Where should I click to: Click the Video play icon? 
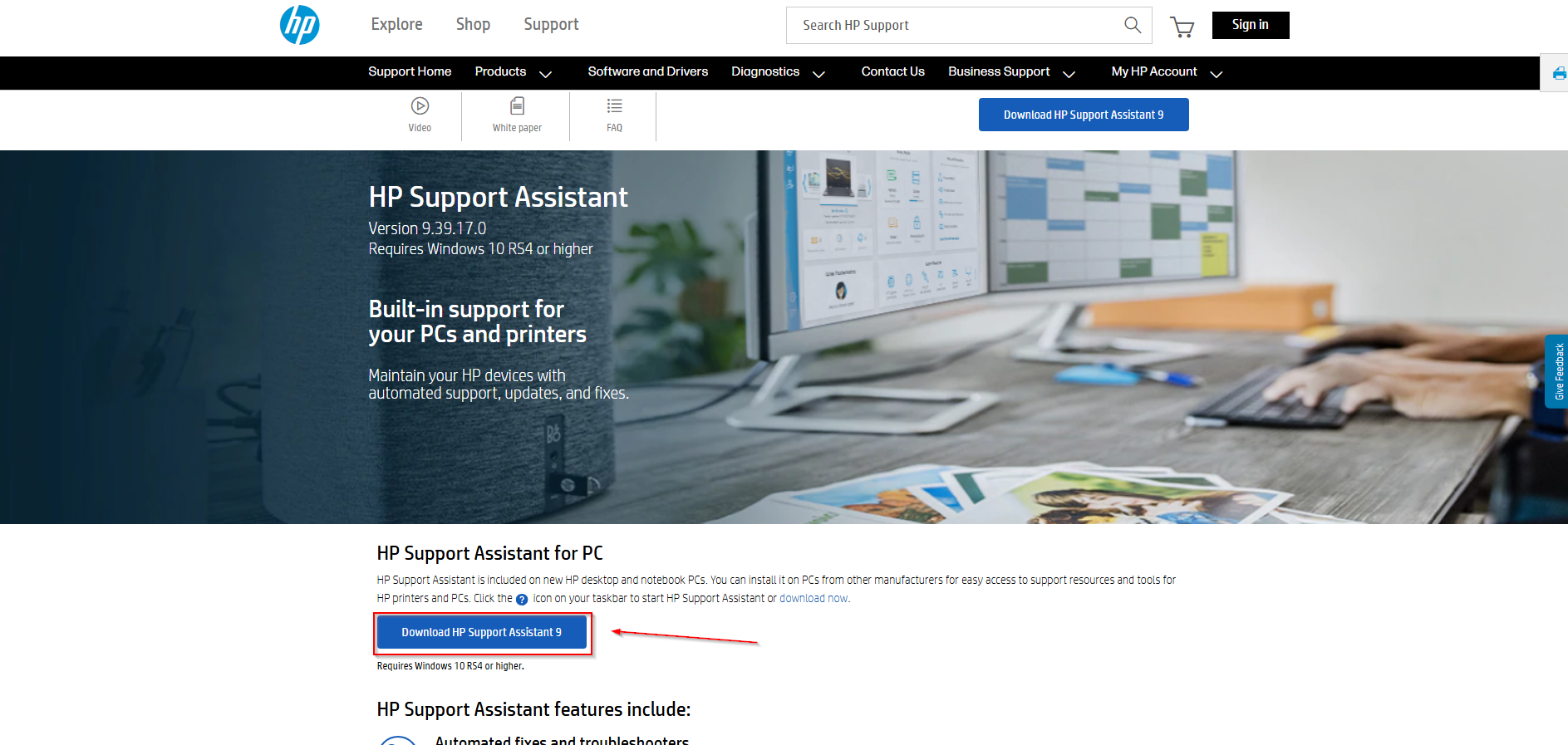tap(420, 105)
